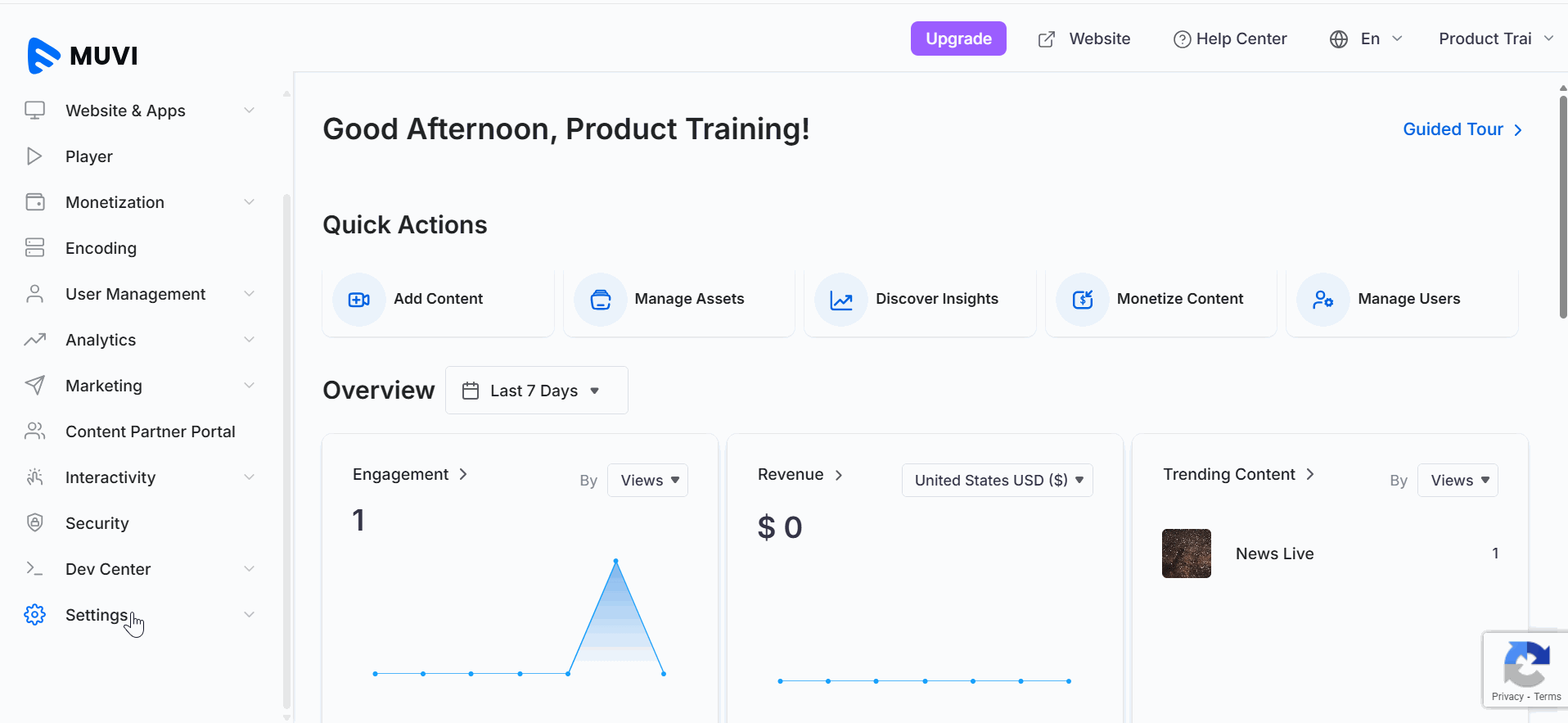Click the Security shield icon
This screenshot has width=1568, height=723.
pyautogui.click(x=34, y=523)
